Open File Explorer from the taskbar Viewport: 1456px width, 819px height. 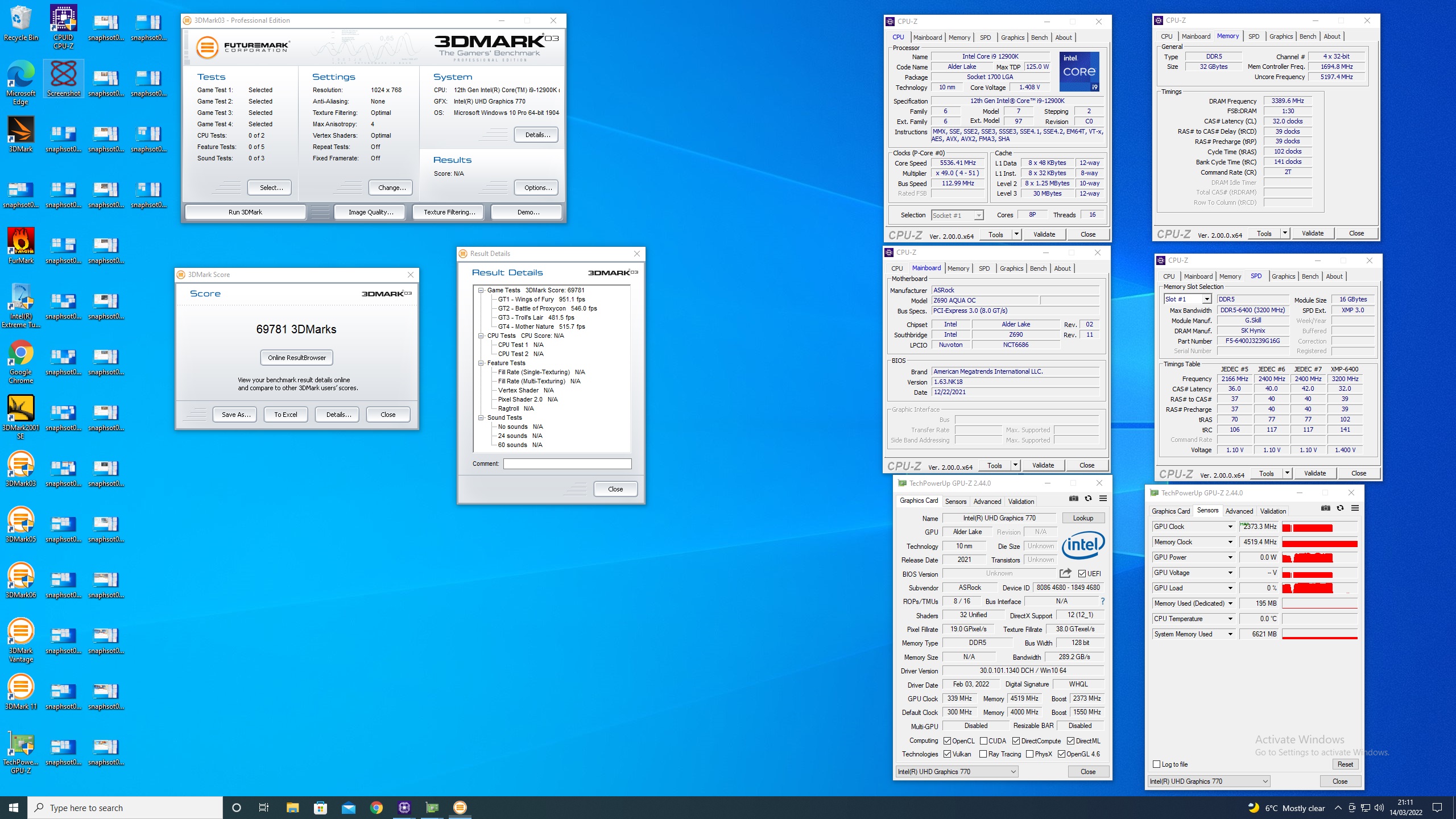(x=292, y=808)
